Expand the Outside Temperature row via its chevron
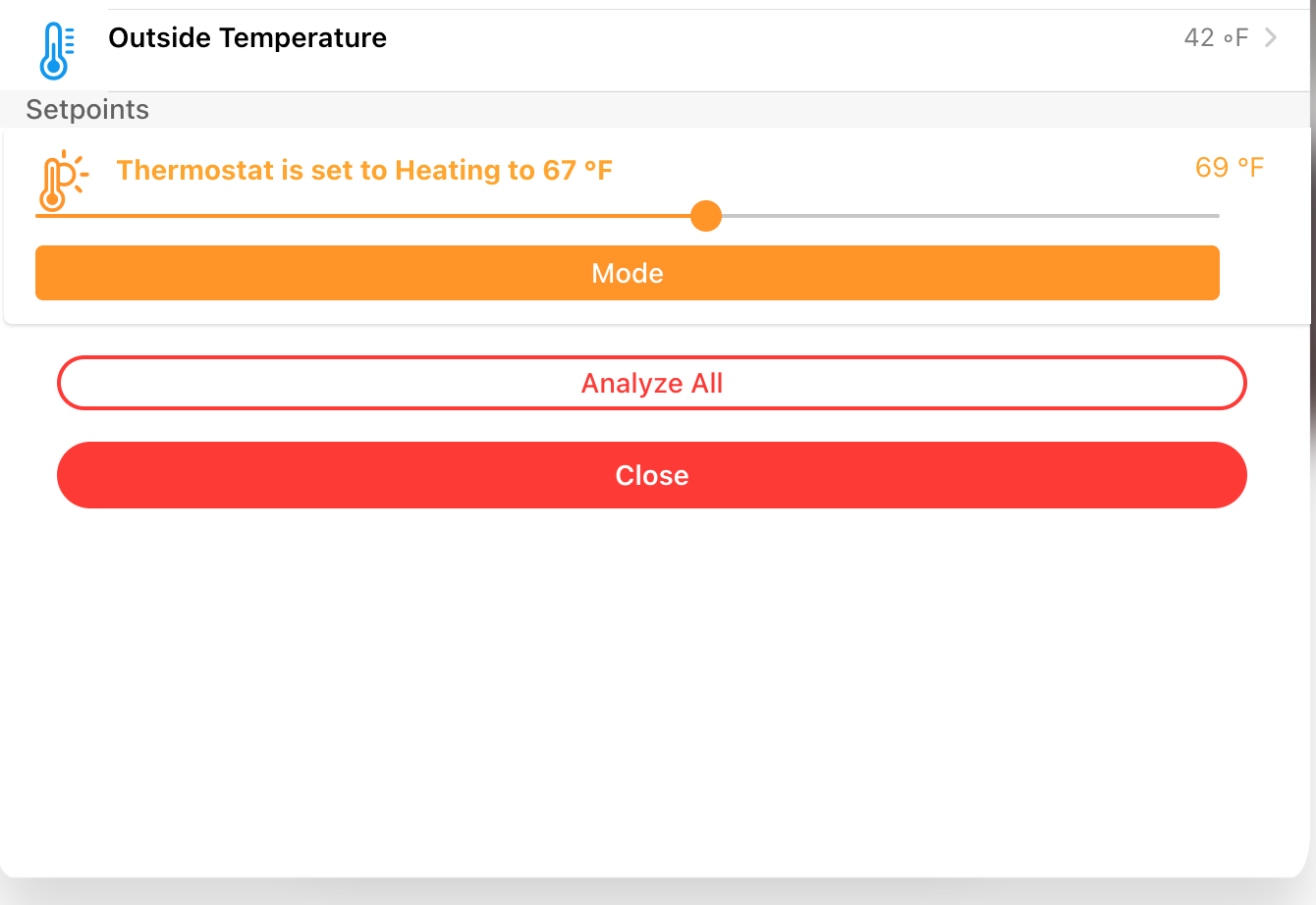 pyautogui.click(x=1271, y=37)
